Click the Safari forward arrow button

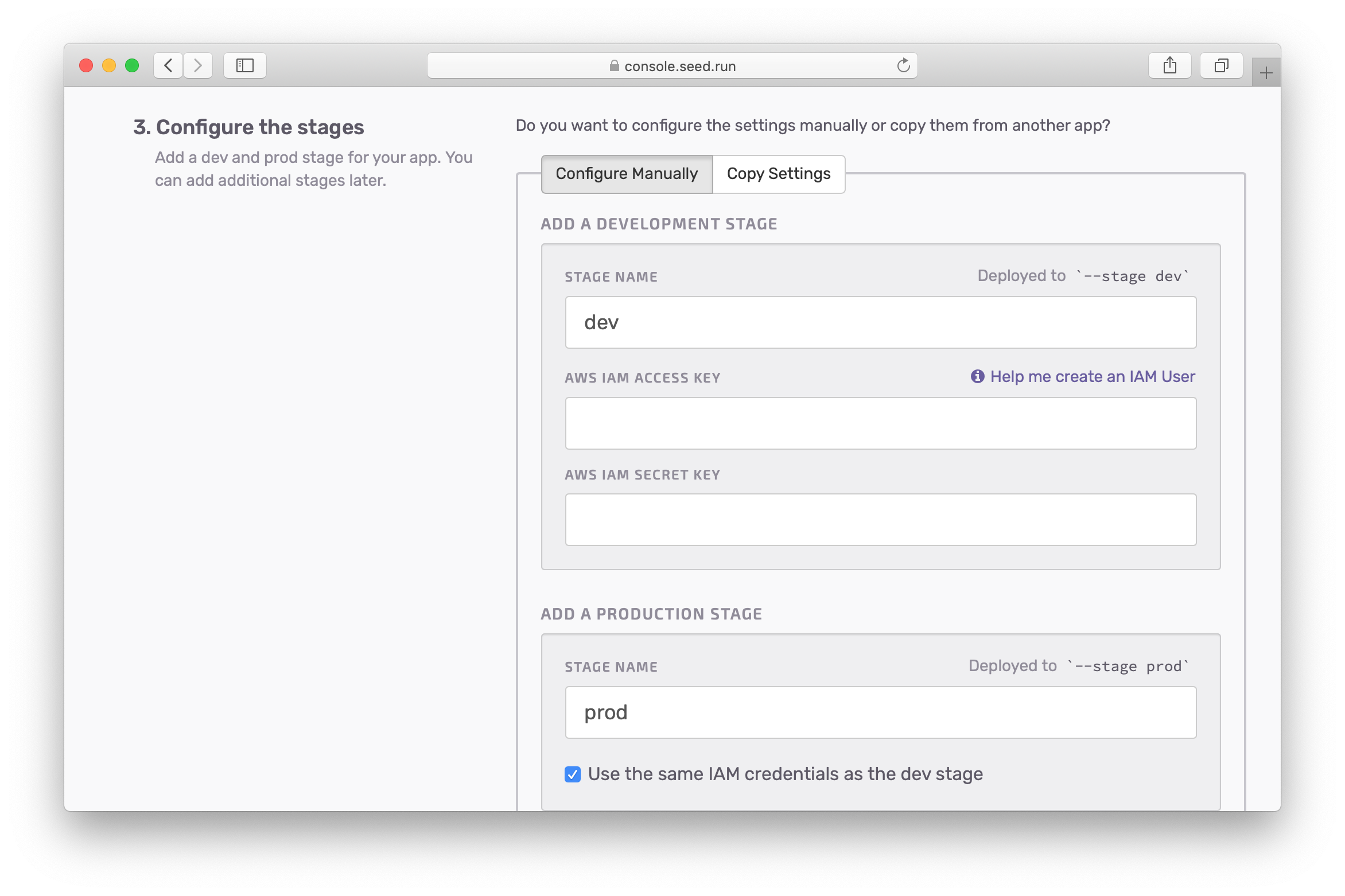click(198, 65)
